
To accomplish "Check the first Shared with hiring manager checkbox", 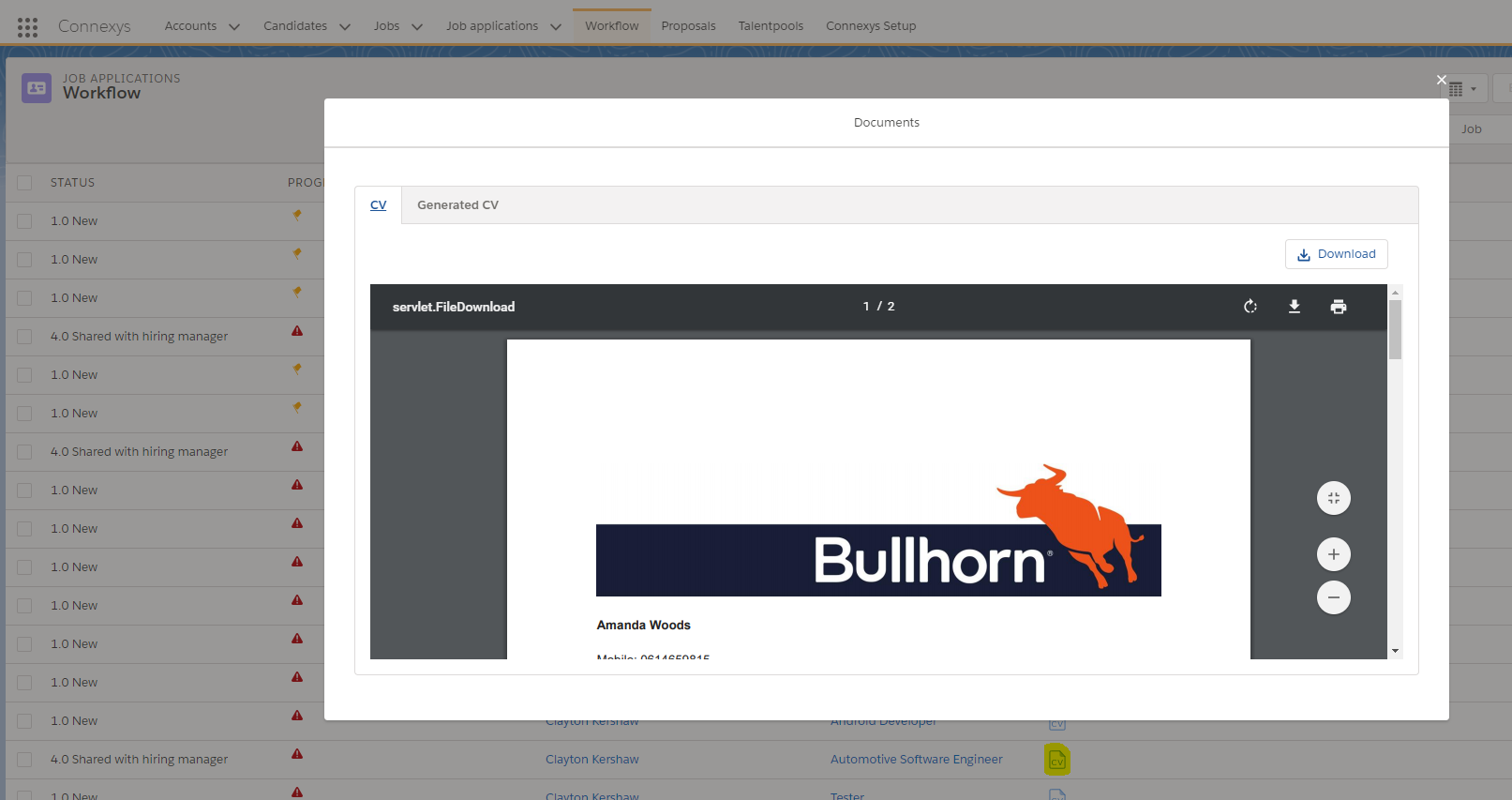I will point(24,337).
